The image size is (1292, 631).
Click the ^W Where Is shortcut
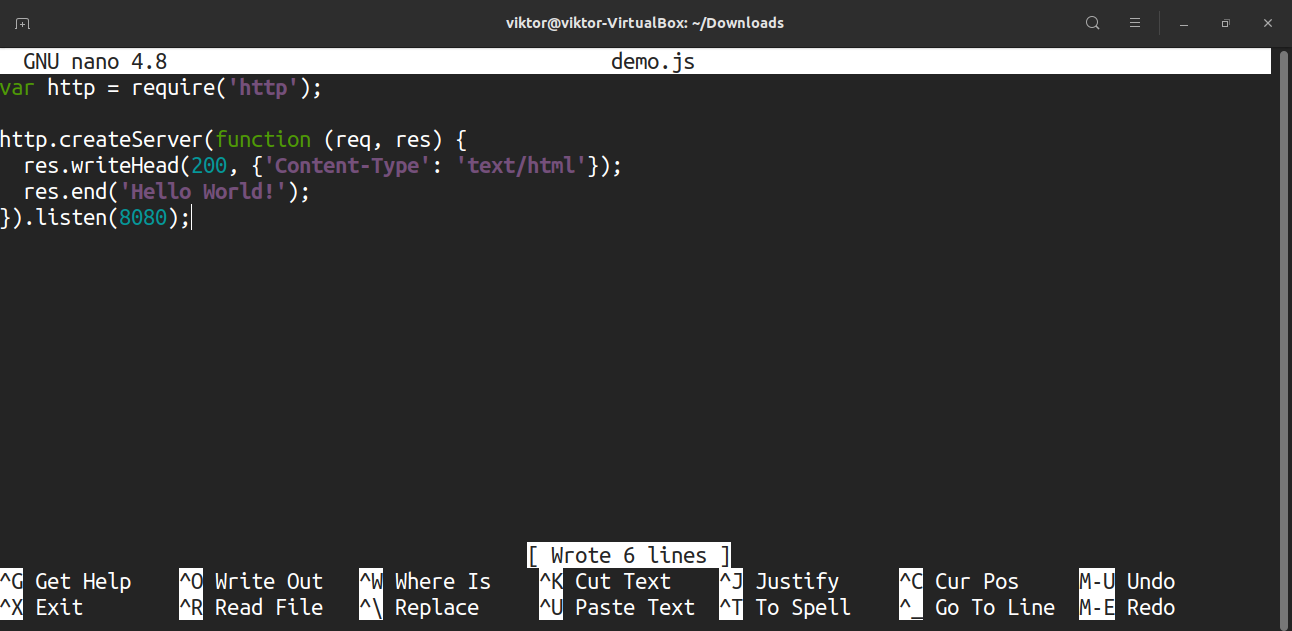425,582
